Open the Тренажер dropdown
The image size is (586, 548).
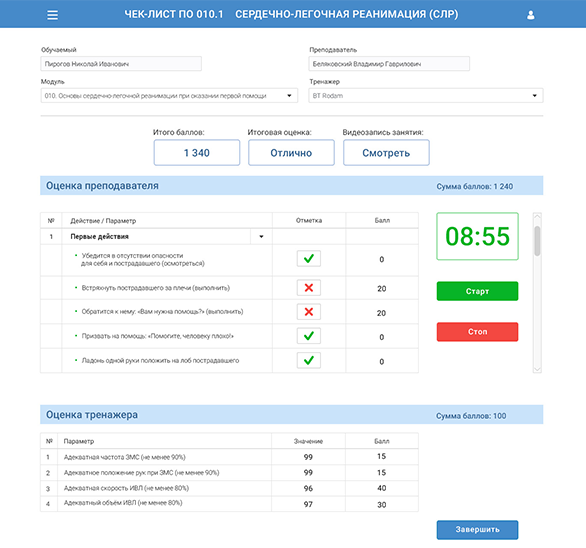(x=426, y=96)
